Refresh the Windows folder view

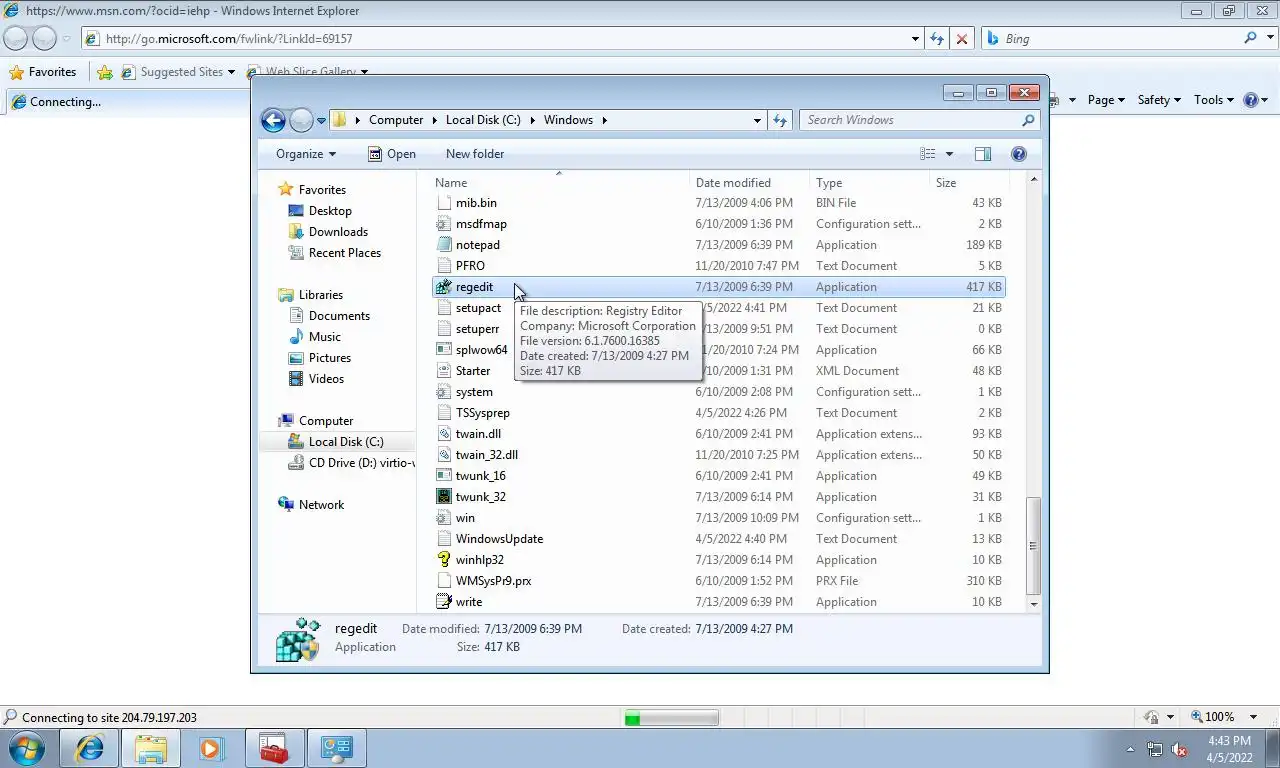coord(780,120)
